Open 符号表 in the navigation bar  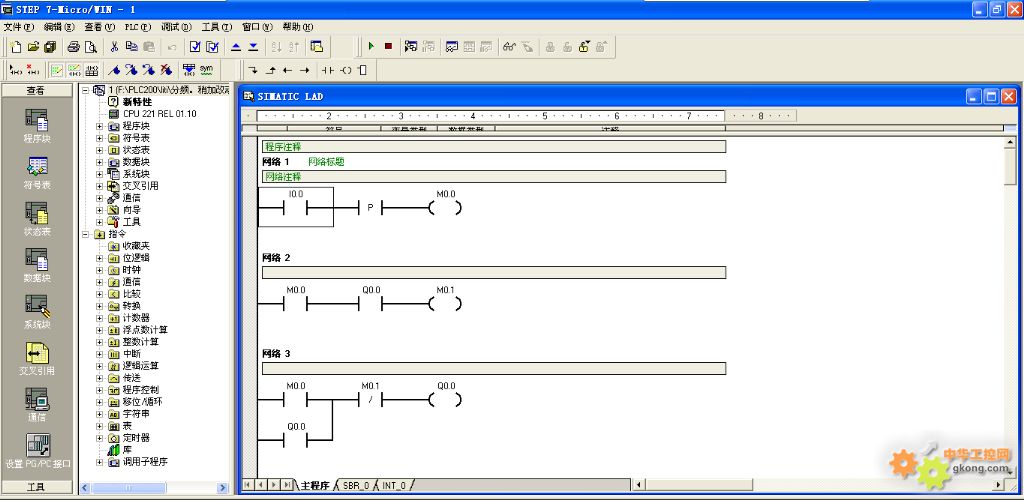[37, 173]
